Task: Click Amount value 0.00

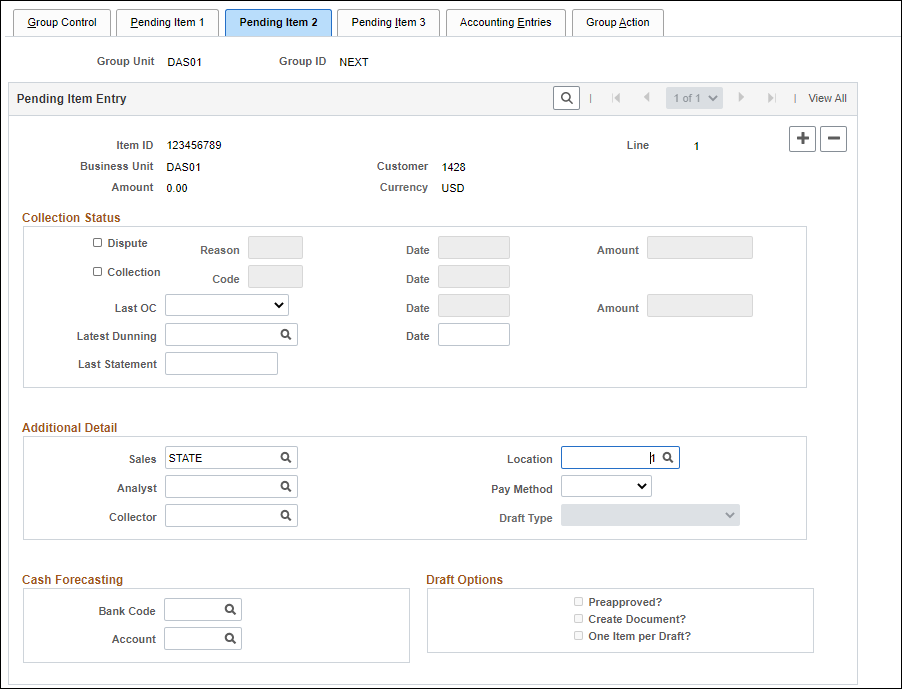Action: coord(177,188)
